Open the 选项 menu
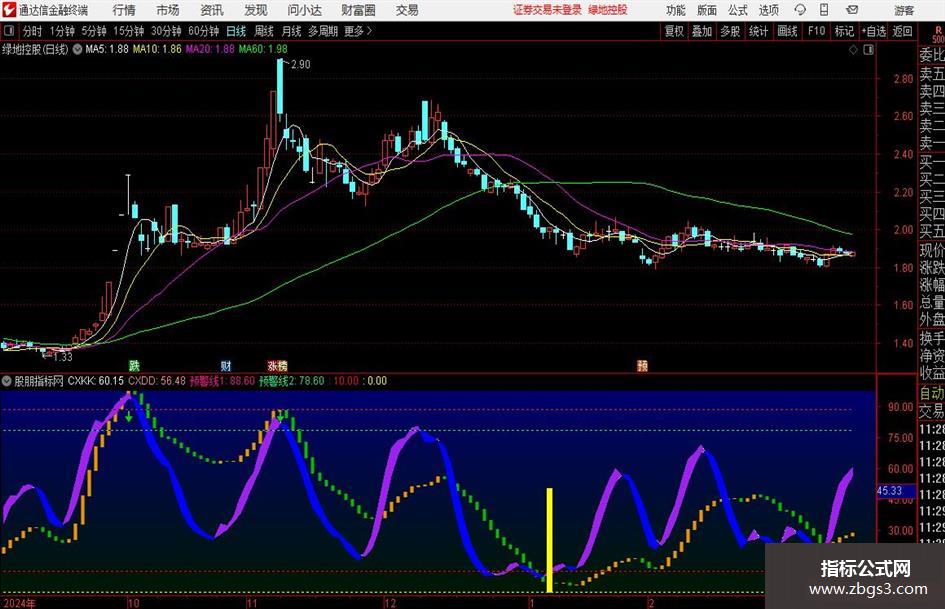945x609 pixels. [768, 10]
